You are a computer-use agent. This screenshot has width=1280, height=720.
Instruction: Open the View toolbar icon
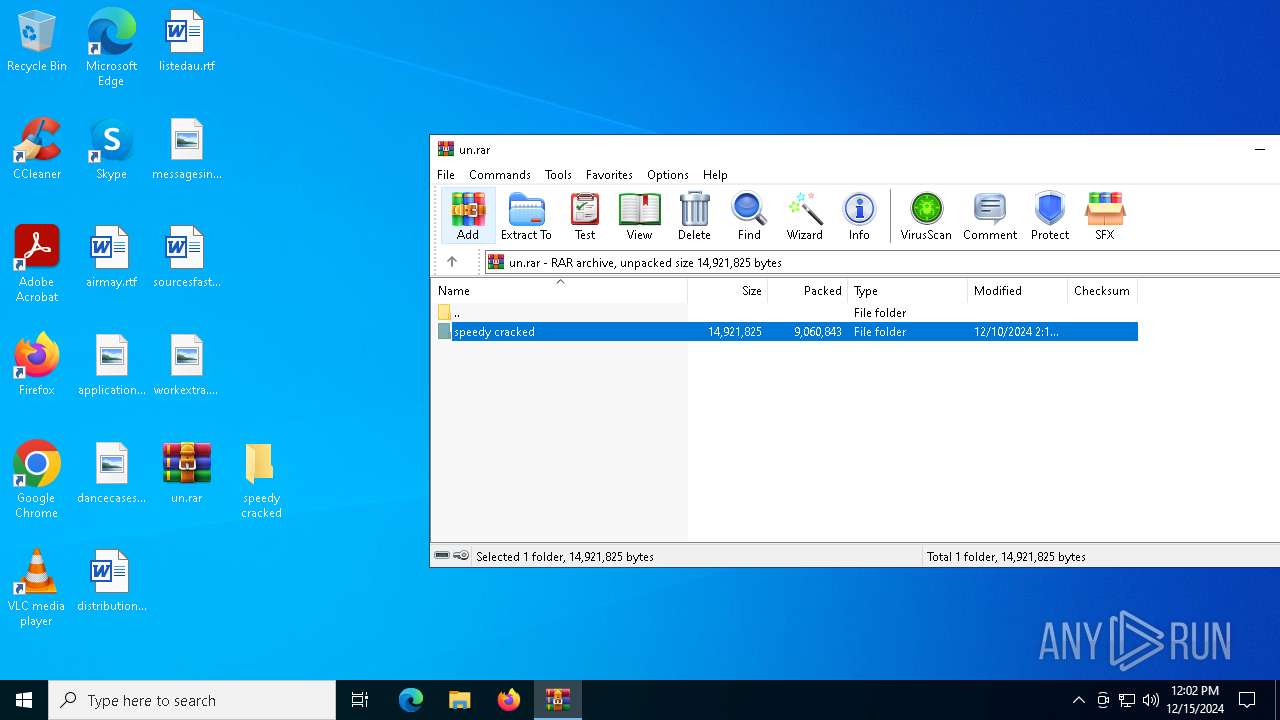pos(639,216)
